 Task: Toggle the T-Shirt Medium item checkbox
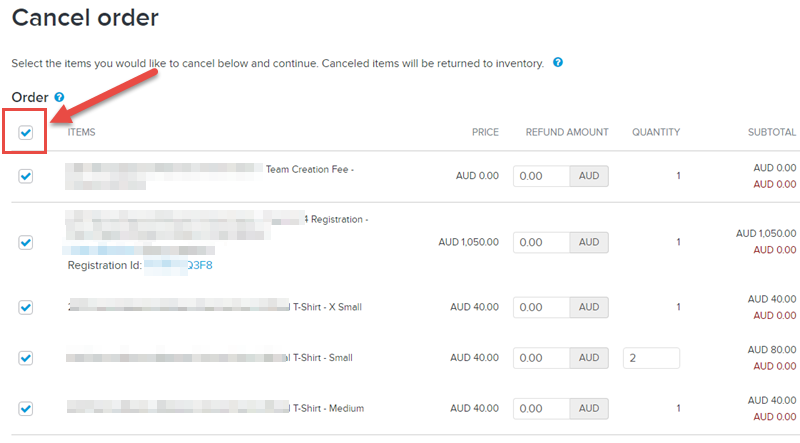26,408
